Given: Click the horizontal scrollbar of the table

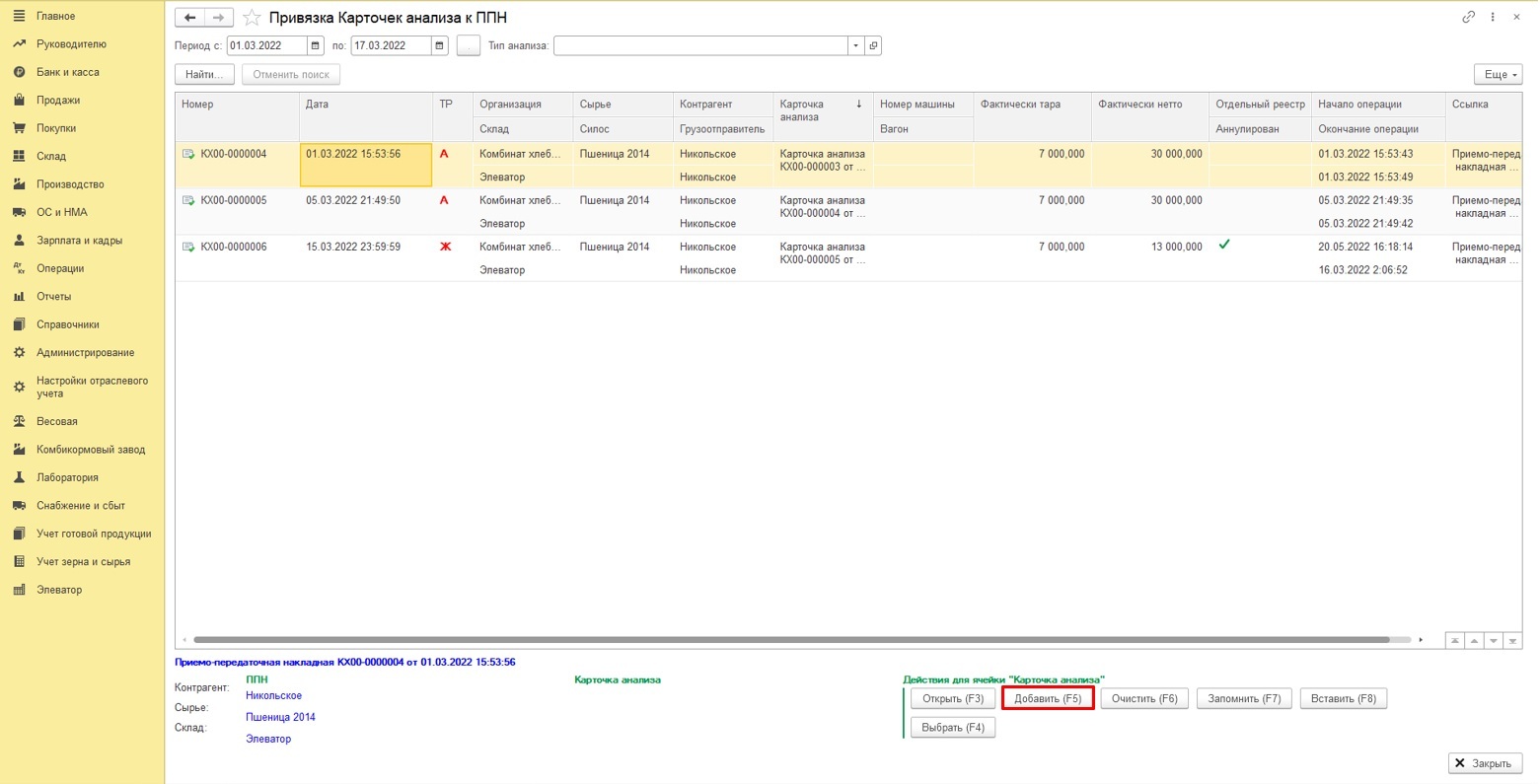Looking at the screenshot, I should click(x=791, y=640).
